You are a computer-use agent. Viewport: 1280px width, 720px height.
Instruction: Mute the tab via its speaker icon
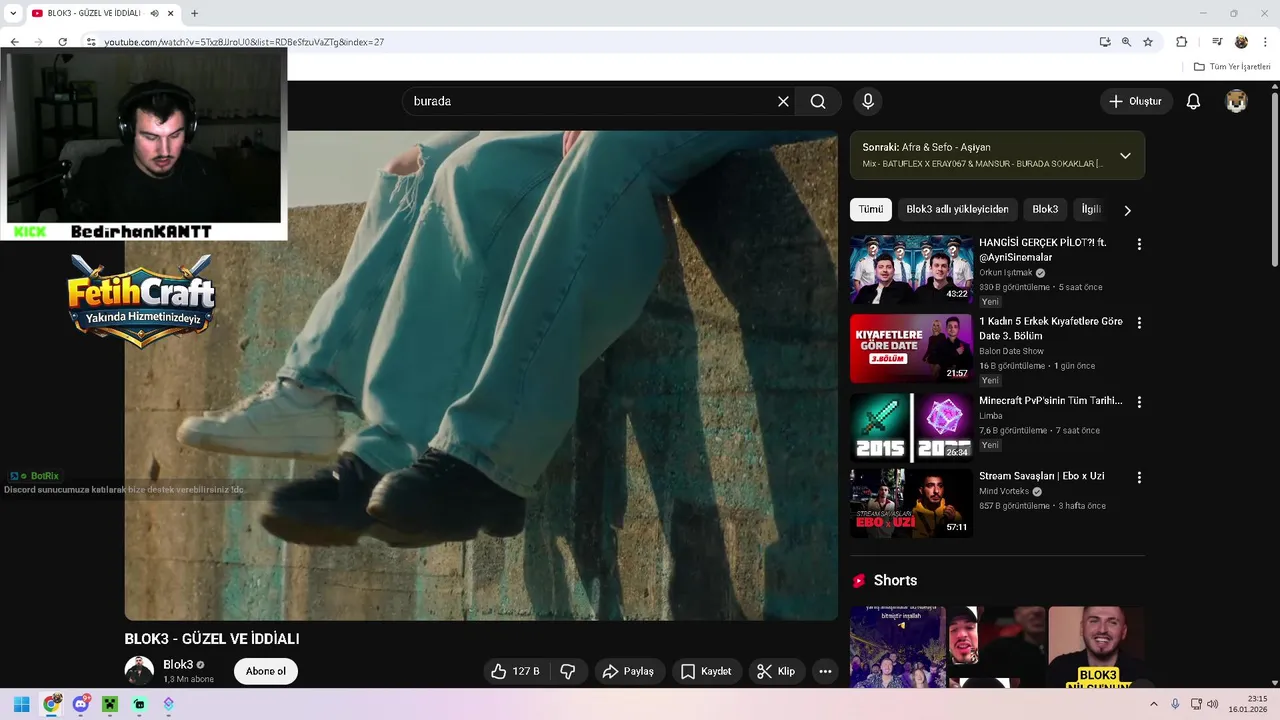pos(154,13)
